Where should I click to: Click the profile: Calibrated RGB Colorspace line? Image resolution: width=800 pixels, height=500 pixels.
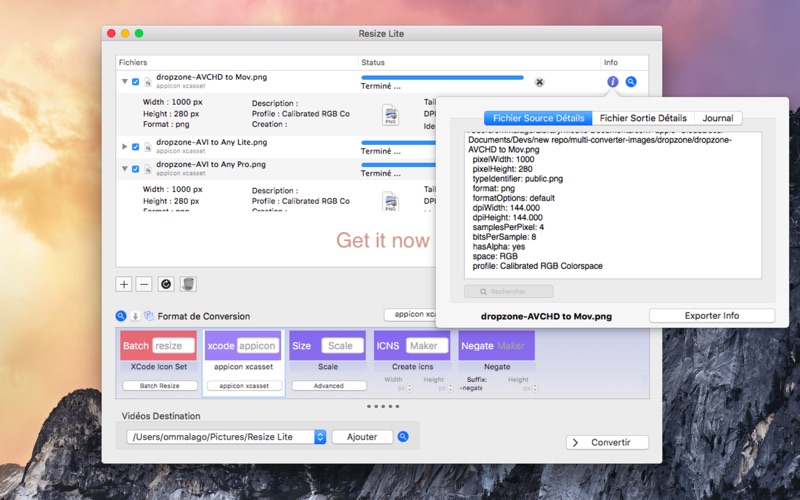[537, 266]
